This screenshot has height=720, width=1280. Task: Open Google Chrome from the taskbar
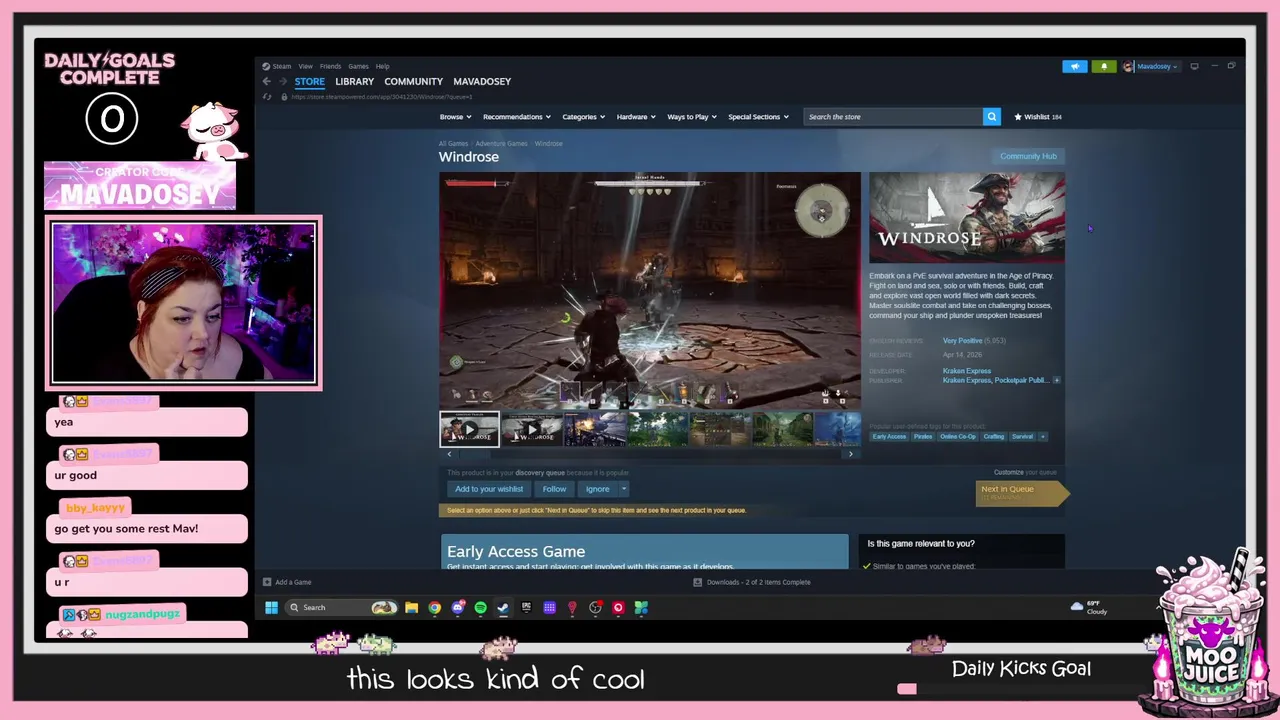[434, 607]
